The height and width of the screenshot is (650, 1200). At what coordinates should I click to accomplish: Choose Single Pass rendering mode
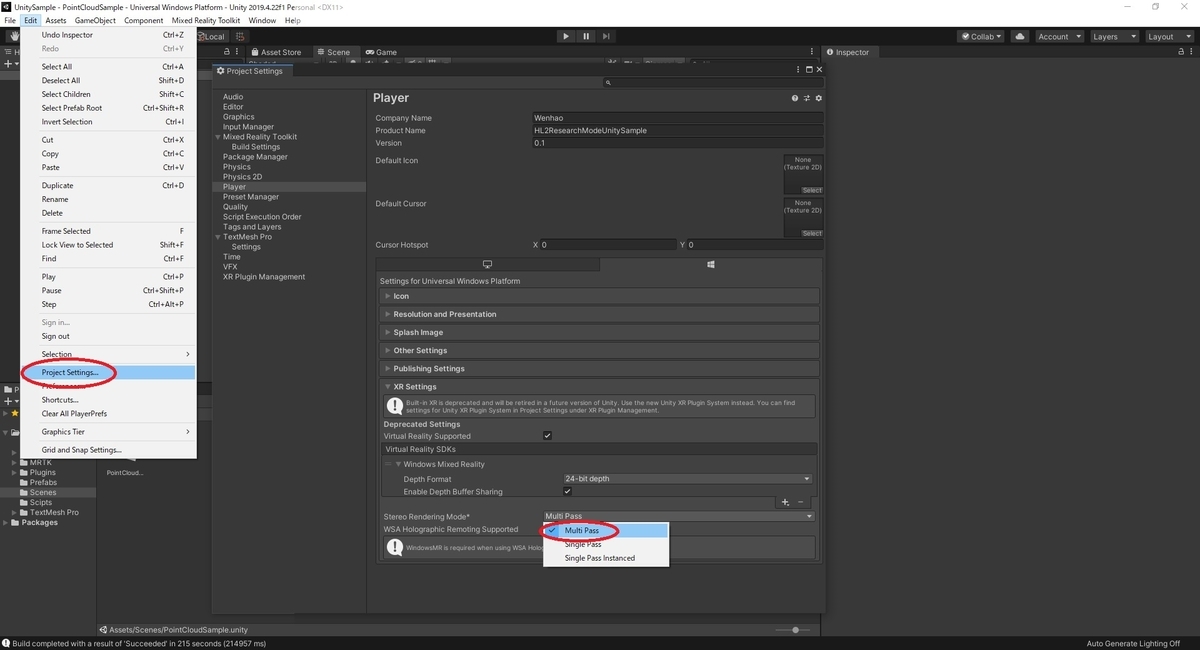point(605,544)
